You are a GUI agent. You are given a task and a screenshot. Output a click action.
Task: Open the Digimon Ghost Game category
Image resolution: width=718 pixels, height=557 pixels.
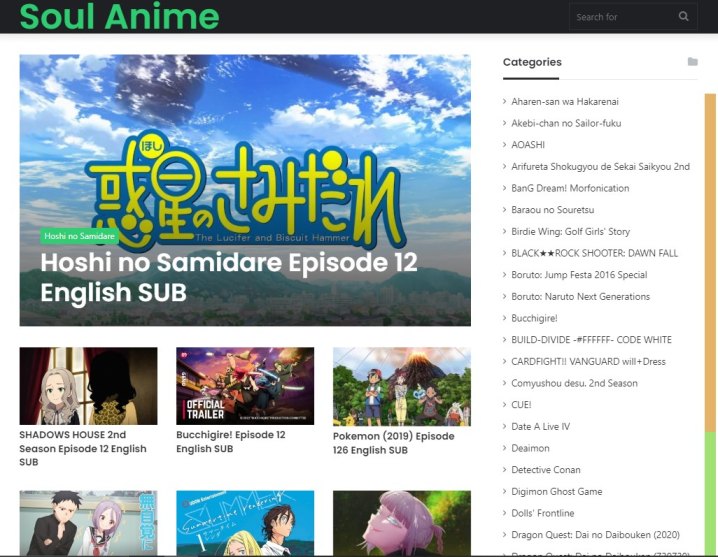click(557, 491)
